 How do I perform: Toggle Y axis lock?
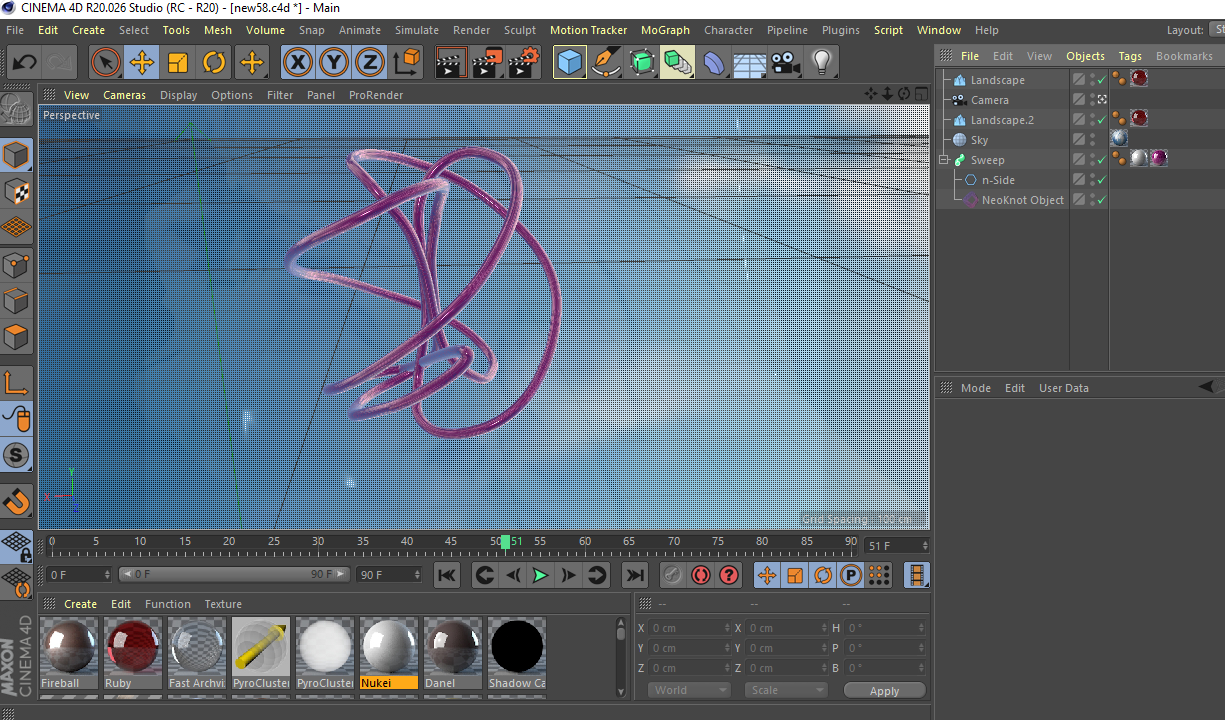tap(334, 63)
